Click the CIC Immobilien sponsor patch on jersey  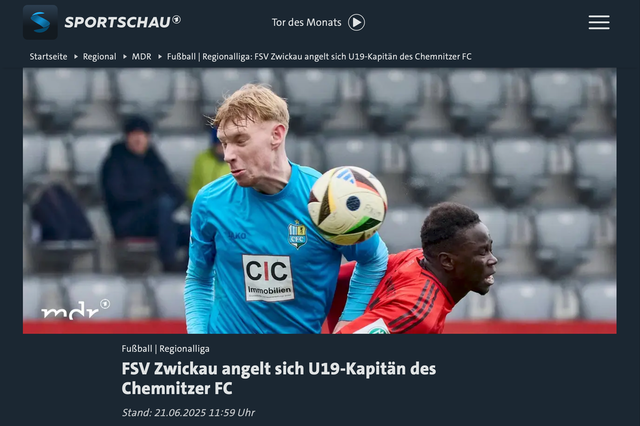tap(268, 278)
